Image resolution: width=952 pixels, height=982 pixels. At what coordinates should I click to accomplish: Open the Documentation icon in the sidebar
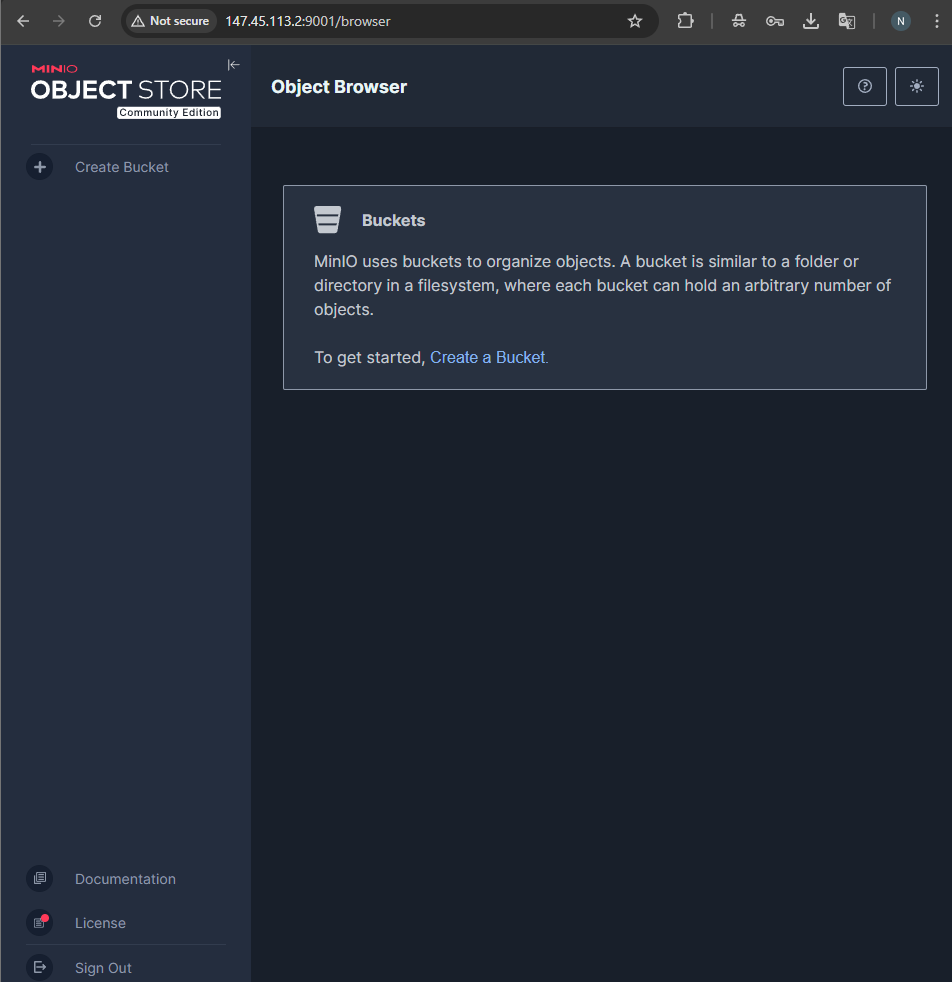tap(39, 878)
